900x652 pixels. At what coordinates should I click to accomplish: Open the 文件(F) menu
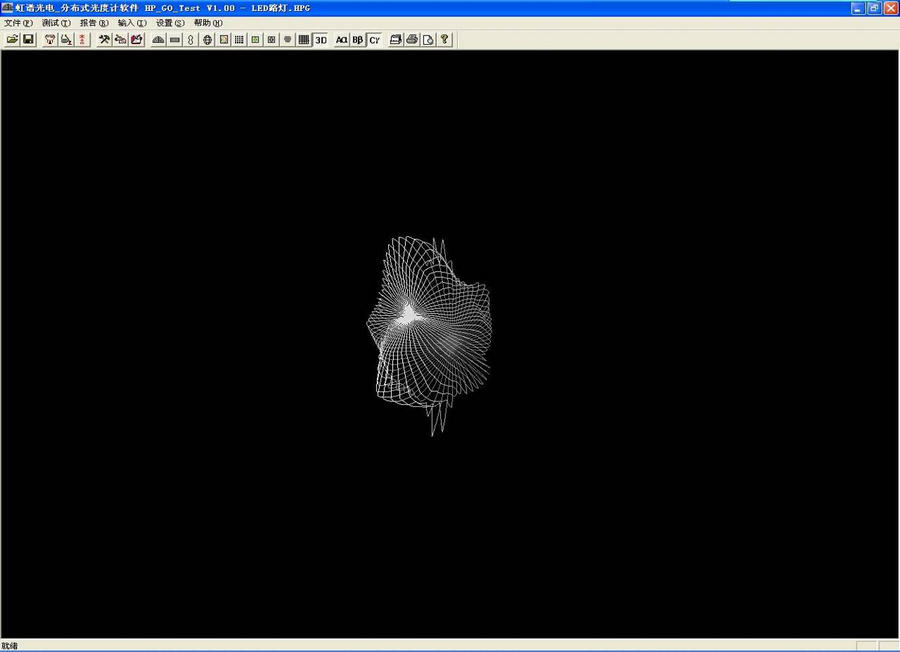18,23
